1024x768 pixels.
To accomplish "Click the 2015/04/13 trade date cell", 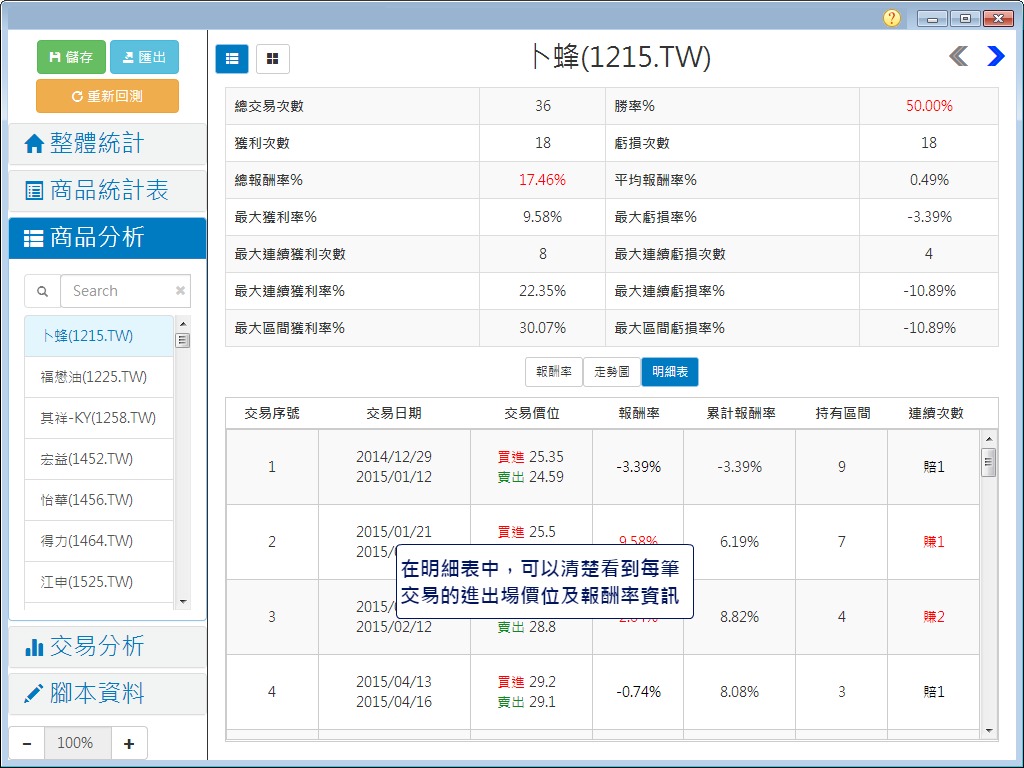I will [394, 682].
